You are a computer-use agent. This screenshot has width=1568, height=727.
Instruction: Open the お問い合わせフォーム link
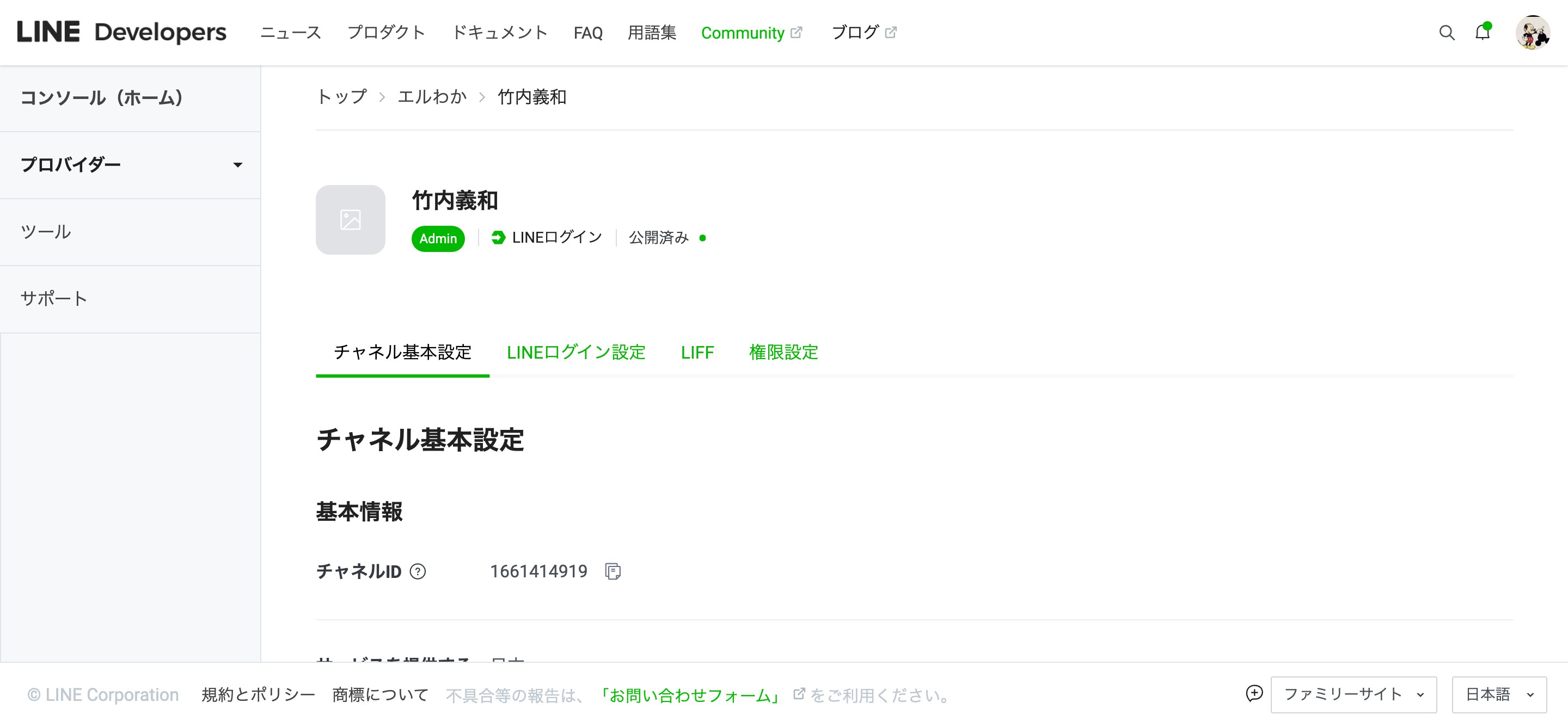point(690,695)
